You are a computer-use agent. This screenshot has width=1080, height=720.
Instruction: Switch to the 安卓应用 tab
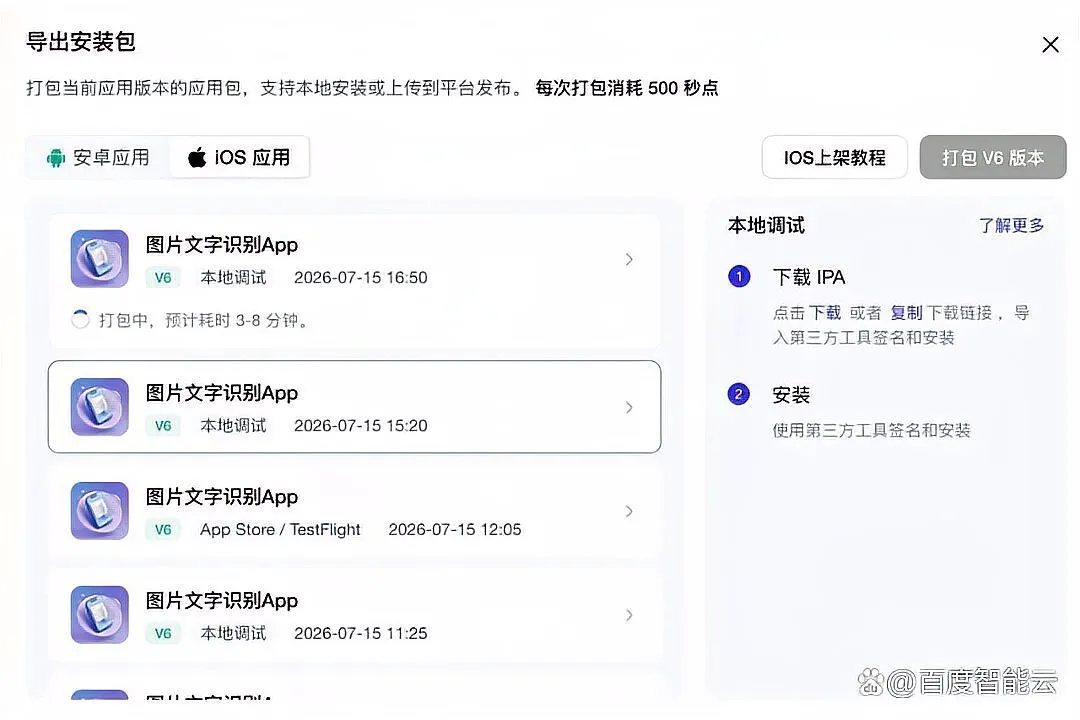[x=98, y=158]
